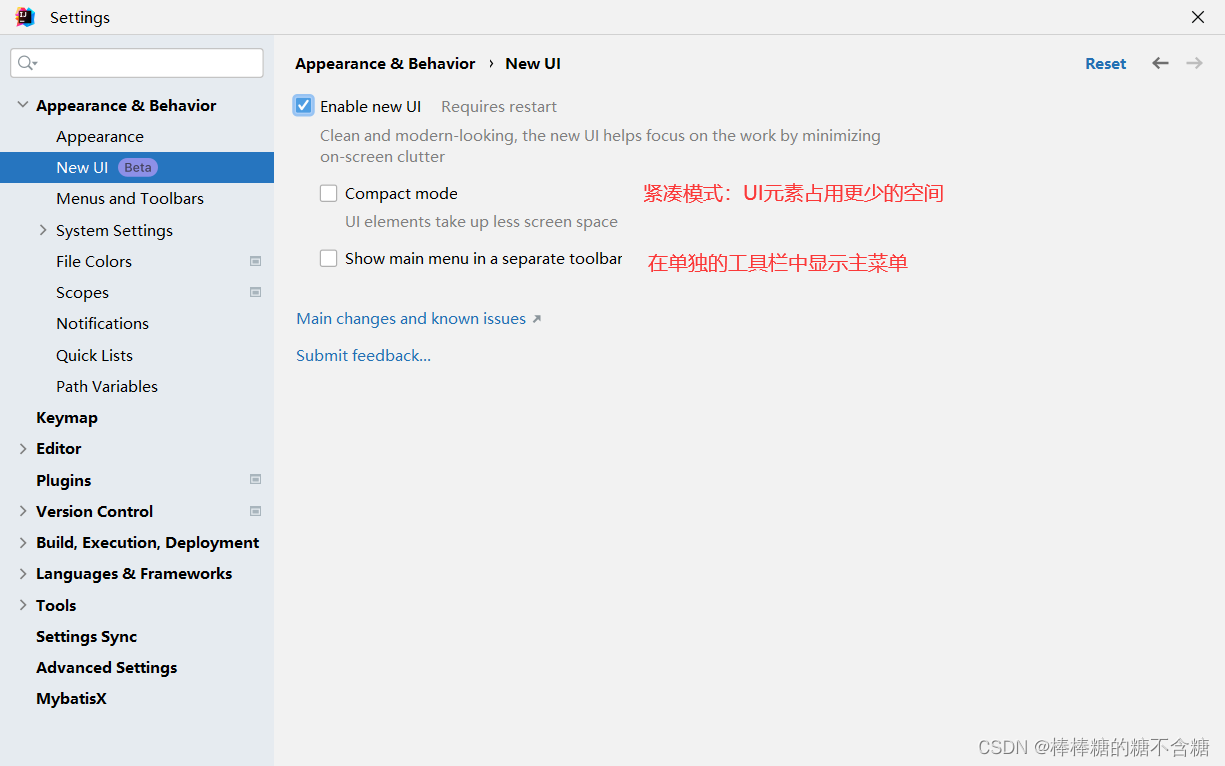Image resolution: width=1225 pixels, height=766 pixels.
Task: Select the New UI settings page
Action: (137, 167)
